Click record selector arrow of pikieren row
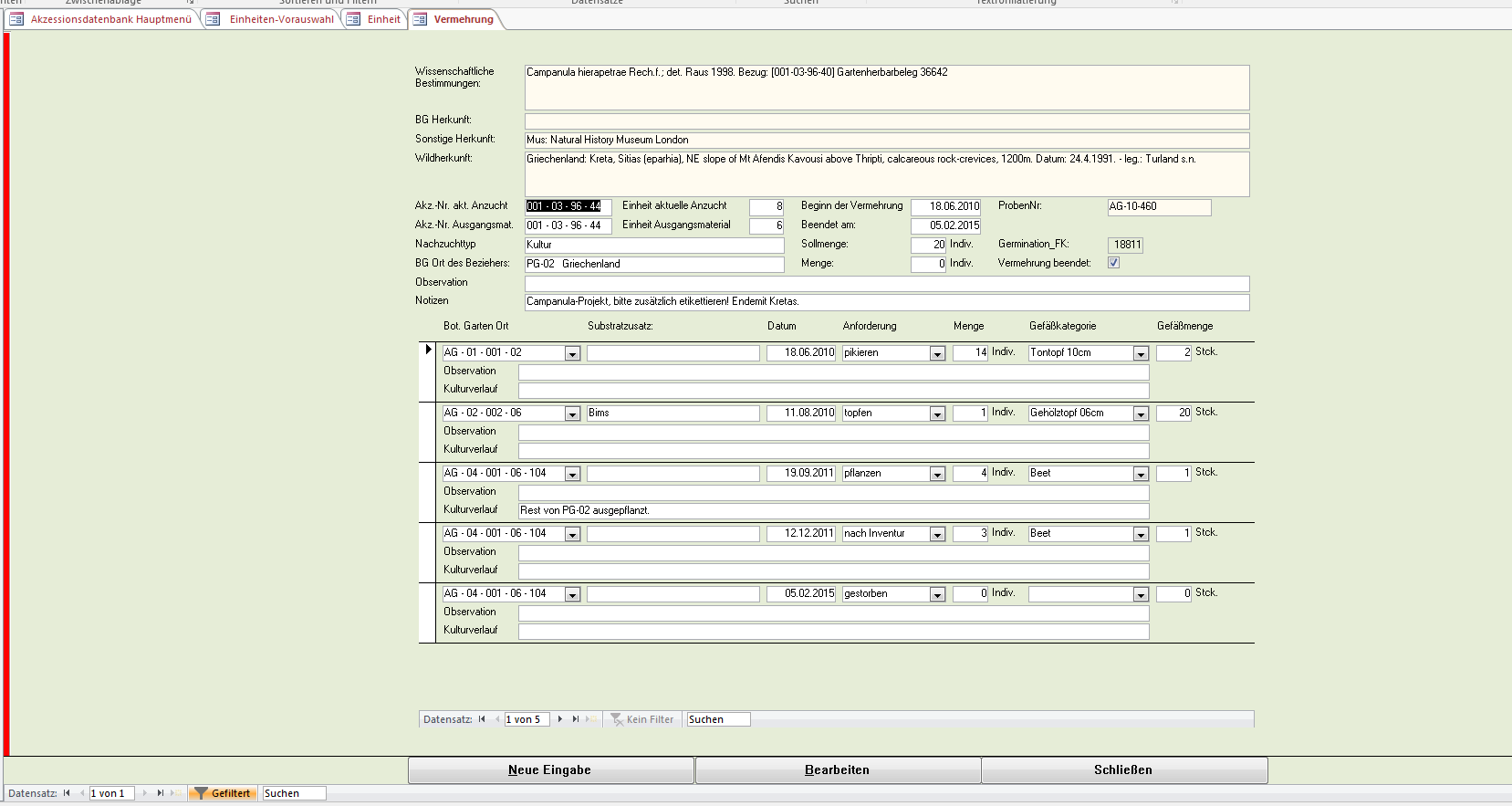The width and height of the screenshot is (1512, 806). coord(428,350)
